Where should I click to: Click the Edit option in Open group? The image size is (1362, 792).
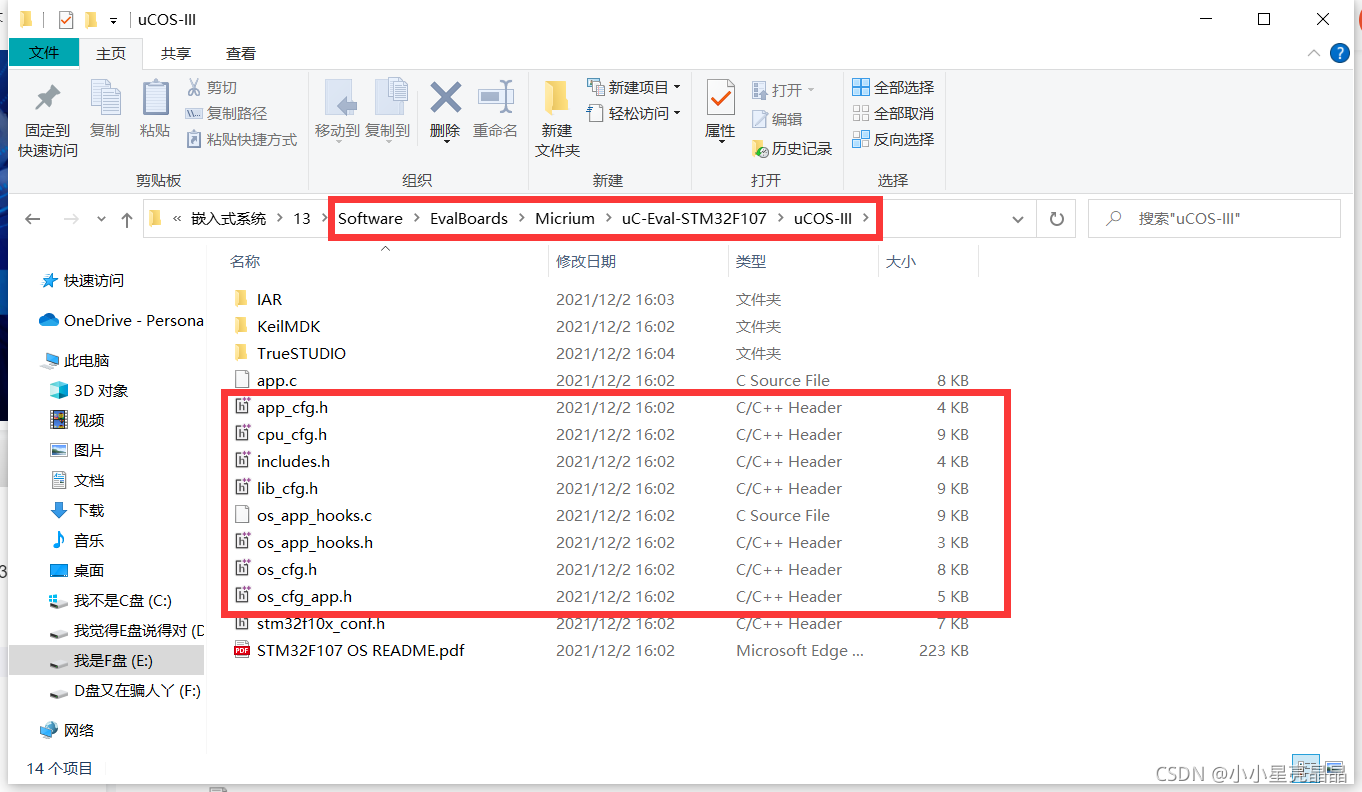click(x=777, y=119)
